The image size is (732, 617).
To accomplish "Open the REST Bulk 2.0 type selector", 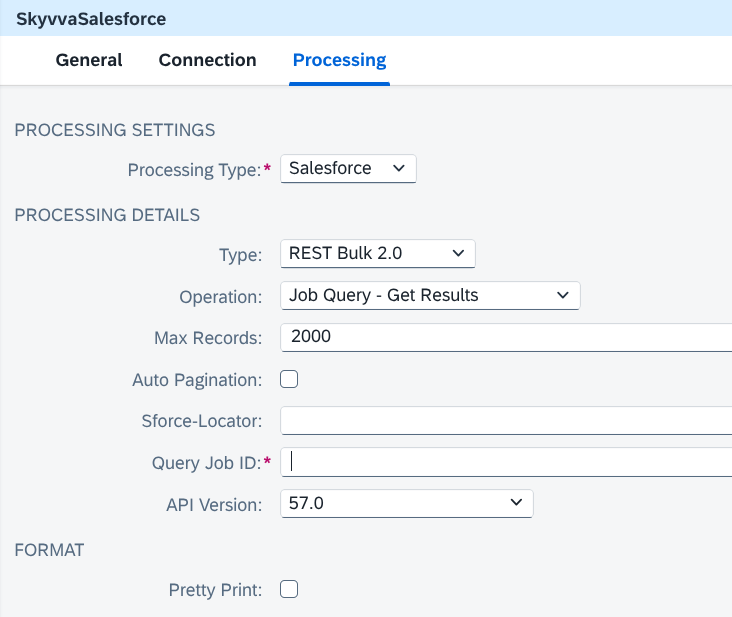I will 378,253.
